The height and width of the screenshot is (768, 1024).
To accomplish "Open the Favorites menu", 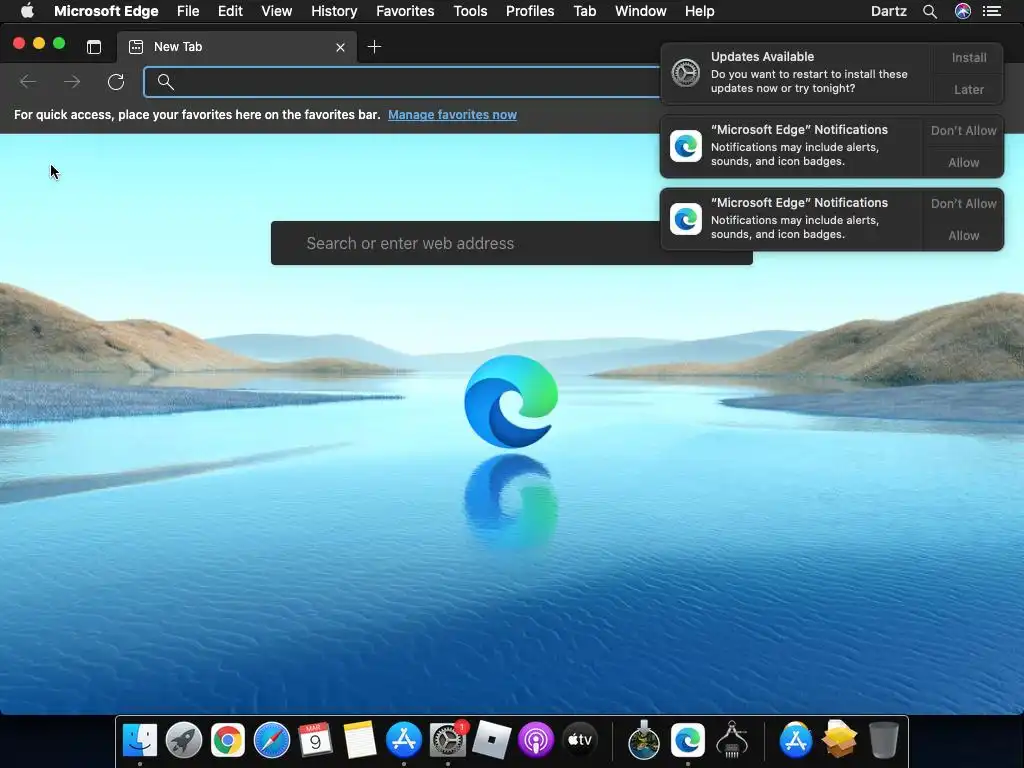I will [405, 11].
